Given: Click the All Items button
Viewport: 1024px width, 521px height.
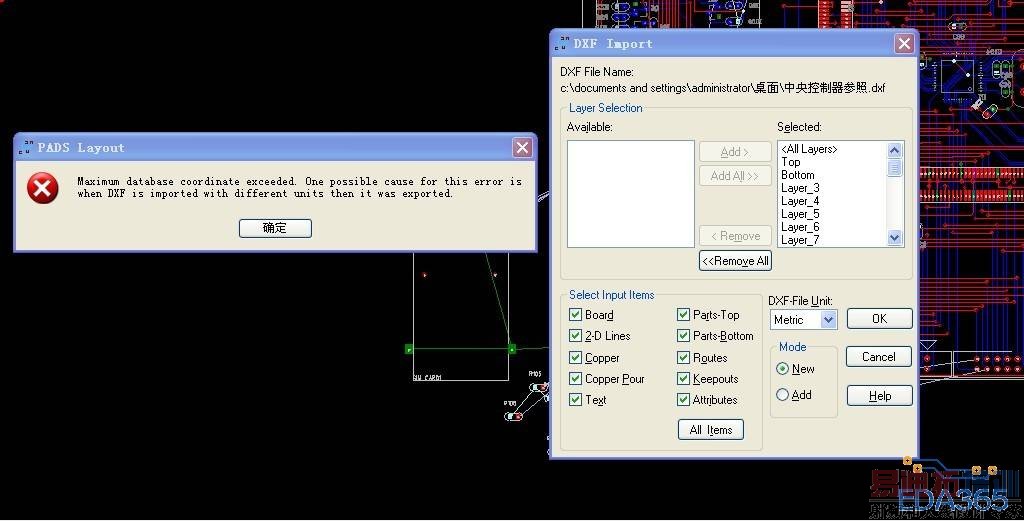Looking at the screenshot, I should 711,430.
